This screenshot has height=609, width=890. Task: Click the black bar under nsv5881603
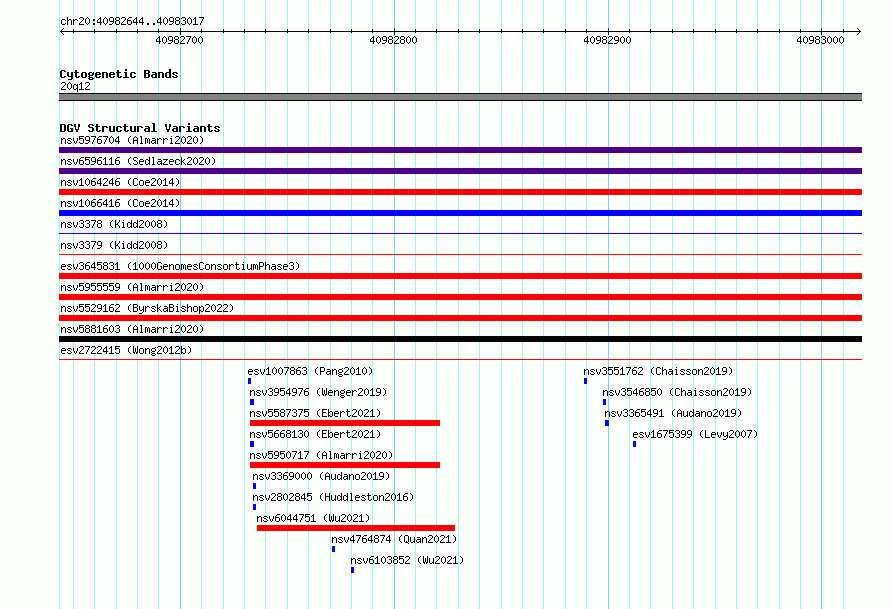(460, 339)
